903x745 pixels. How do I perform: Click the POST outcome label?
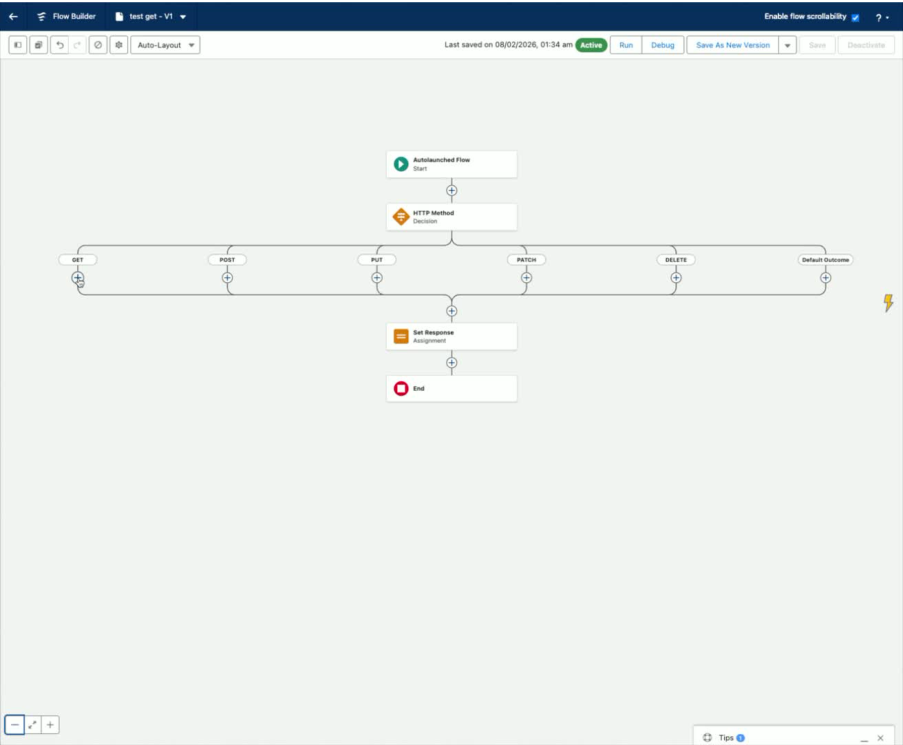pos(227,260)
